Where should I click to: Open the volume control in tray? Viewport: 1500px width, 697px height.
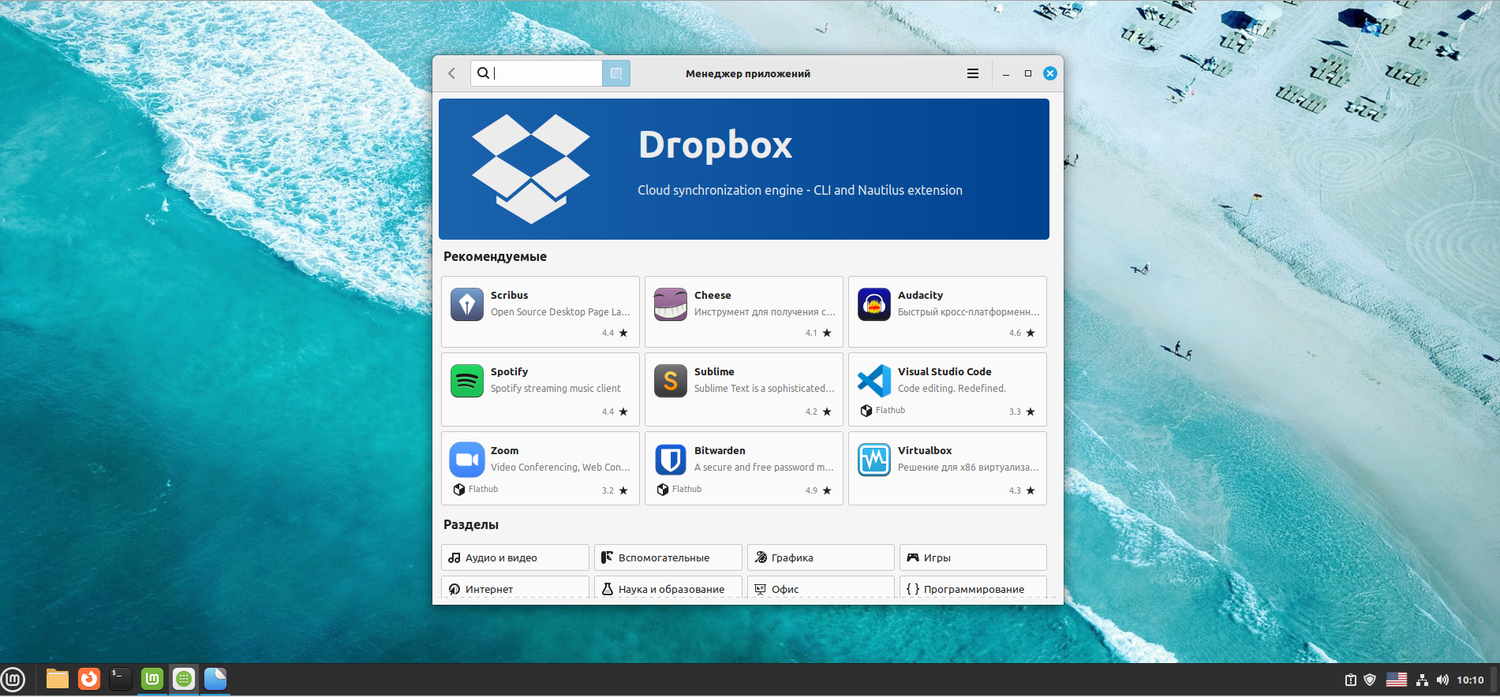1441,680
